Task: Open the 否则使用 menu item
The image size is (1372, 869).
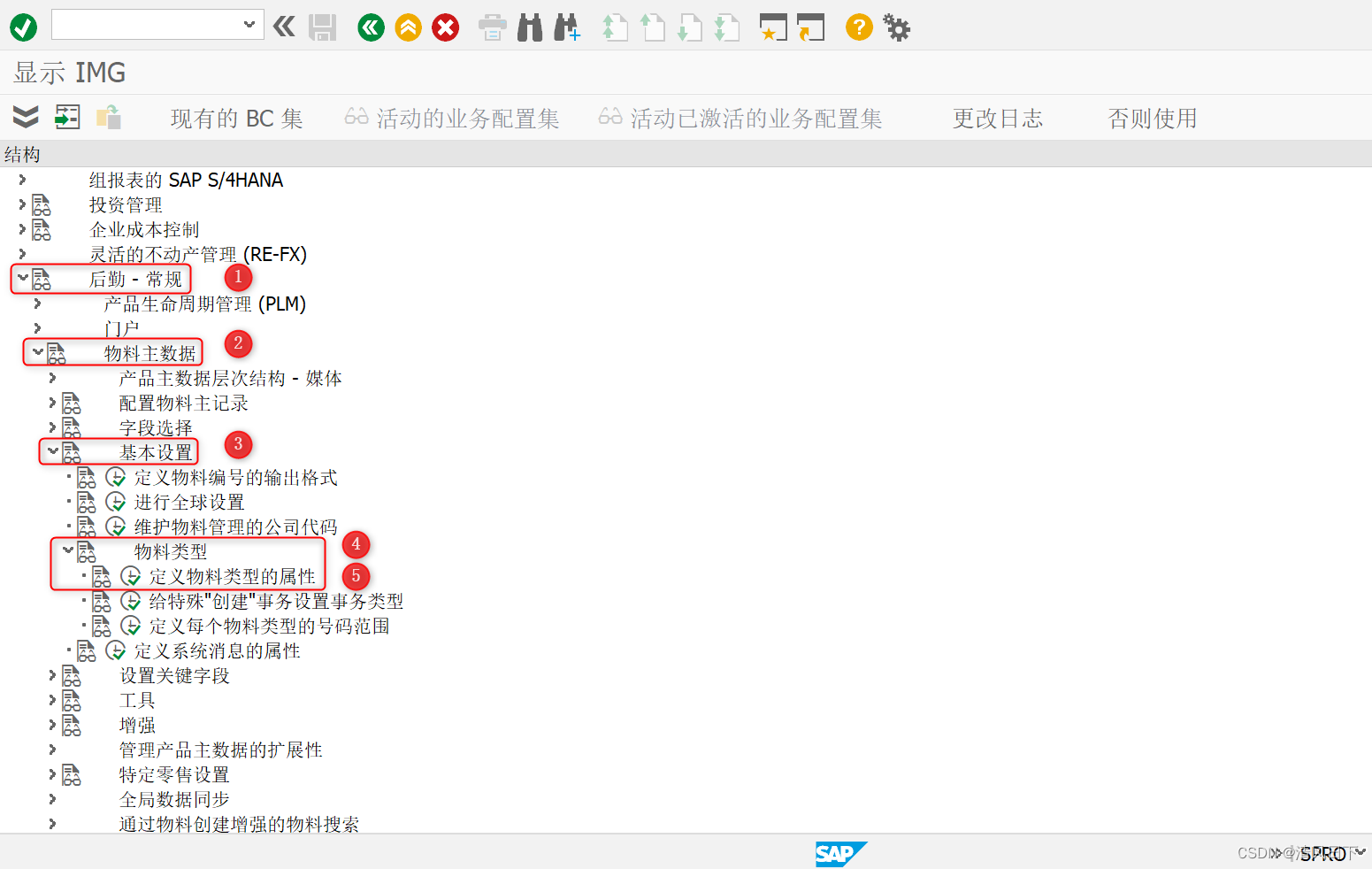Action: (x=1153, y=118)
